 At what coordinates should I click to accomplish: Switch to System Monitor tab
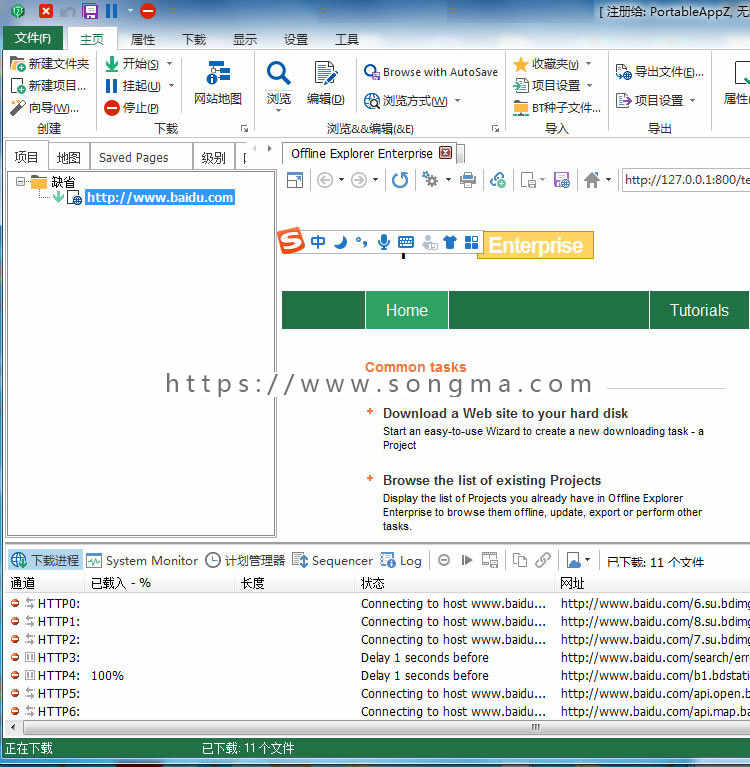coord(142,561)
